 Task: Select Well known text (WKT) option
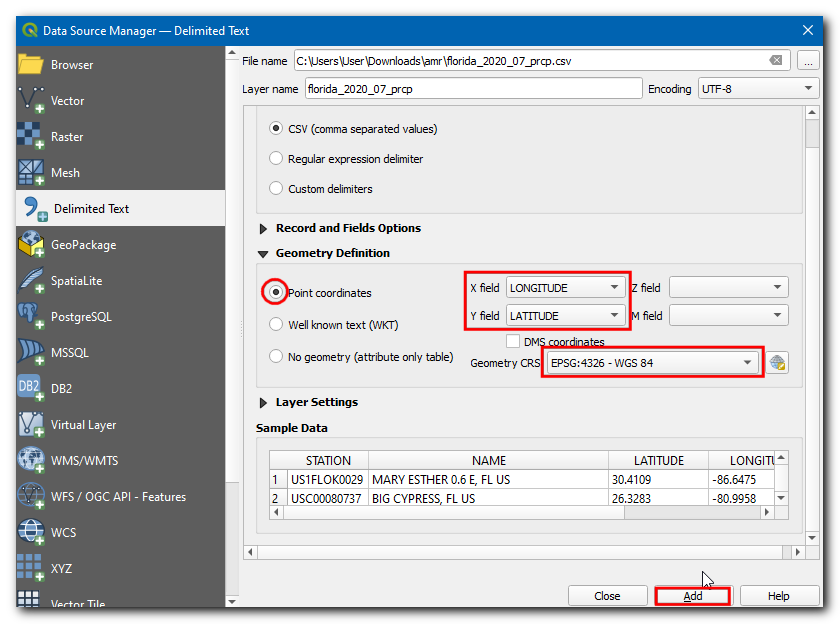coord(276,325)
